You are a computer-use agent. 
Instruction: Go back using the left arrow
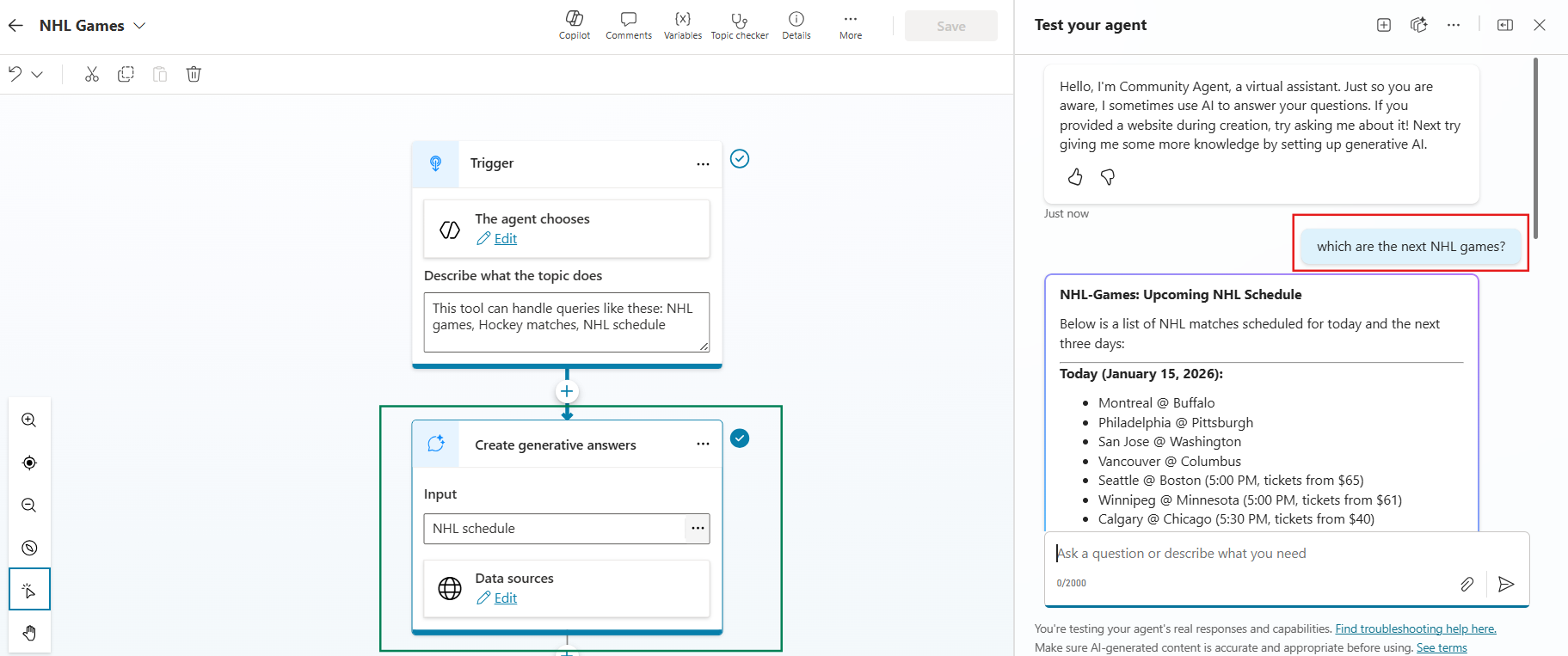[x=15, y=26]
